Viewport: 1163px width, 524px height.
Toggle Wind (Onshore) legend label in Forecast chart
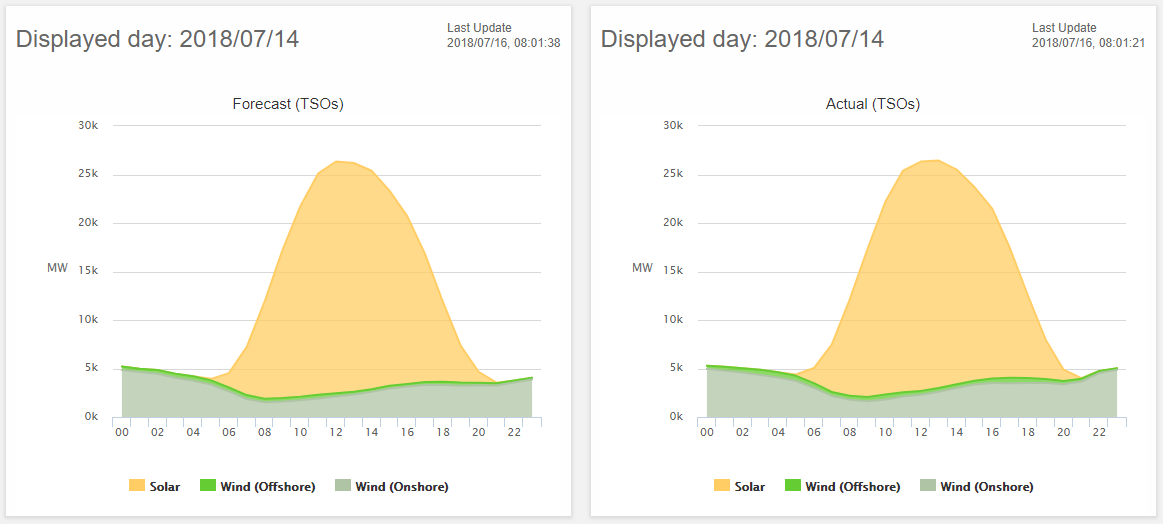[401, 487]
